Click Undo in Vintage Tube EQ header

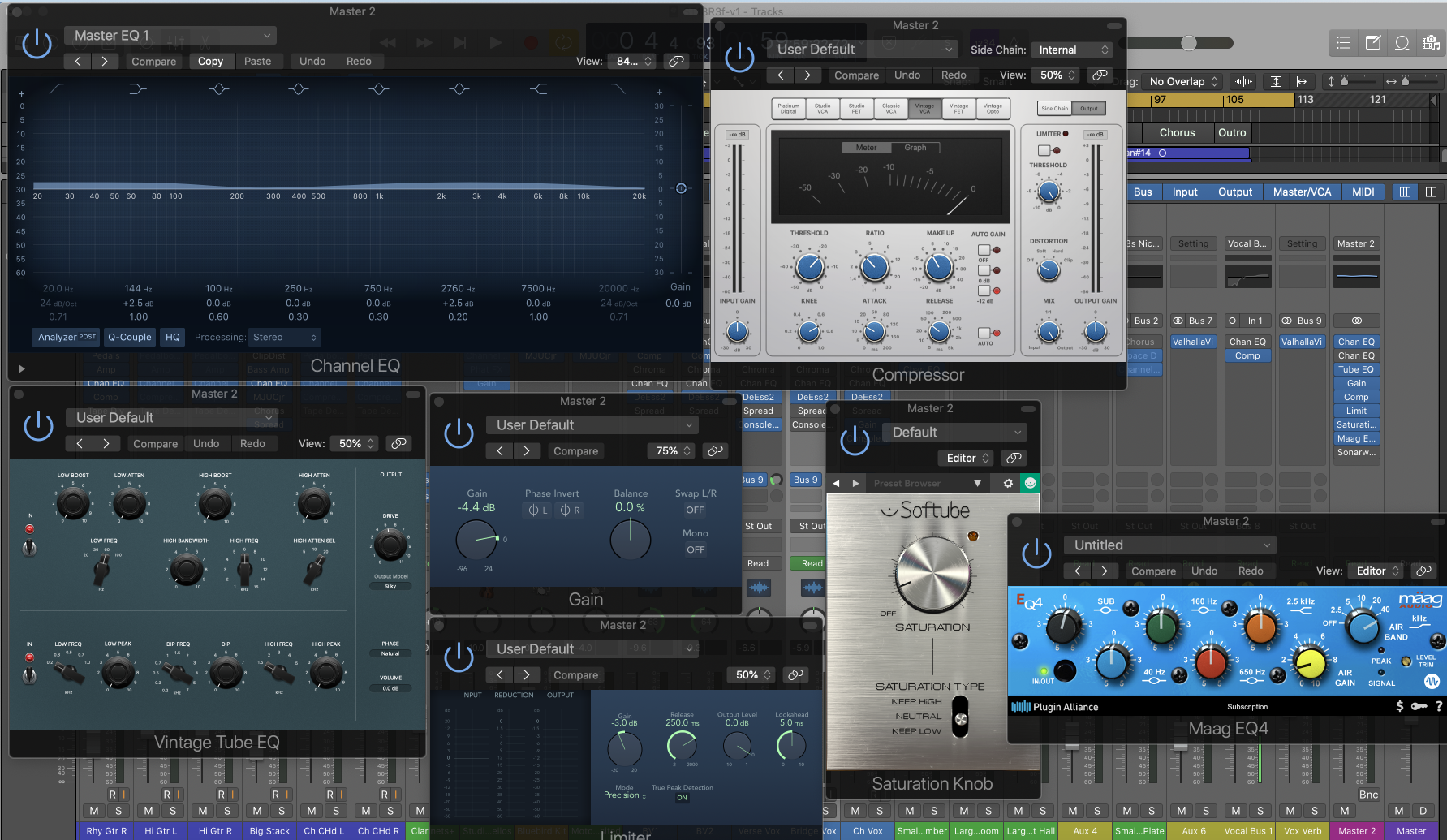[206, 443]
